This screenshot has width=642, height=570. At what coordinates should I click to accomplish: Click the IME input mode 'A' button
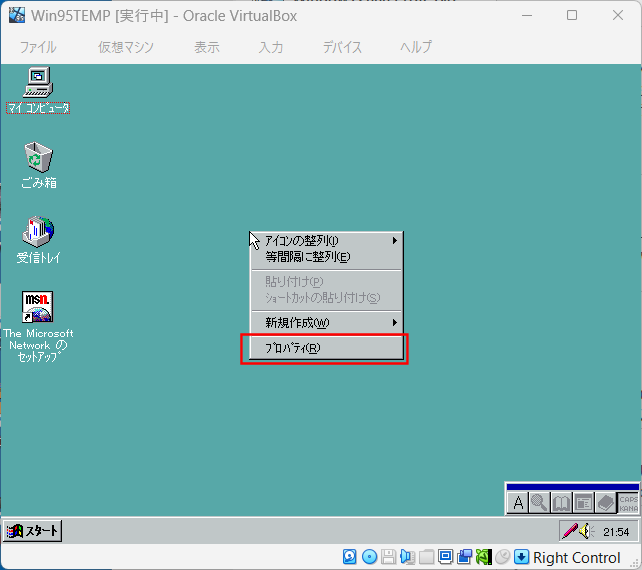coord(518,503)
